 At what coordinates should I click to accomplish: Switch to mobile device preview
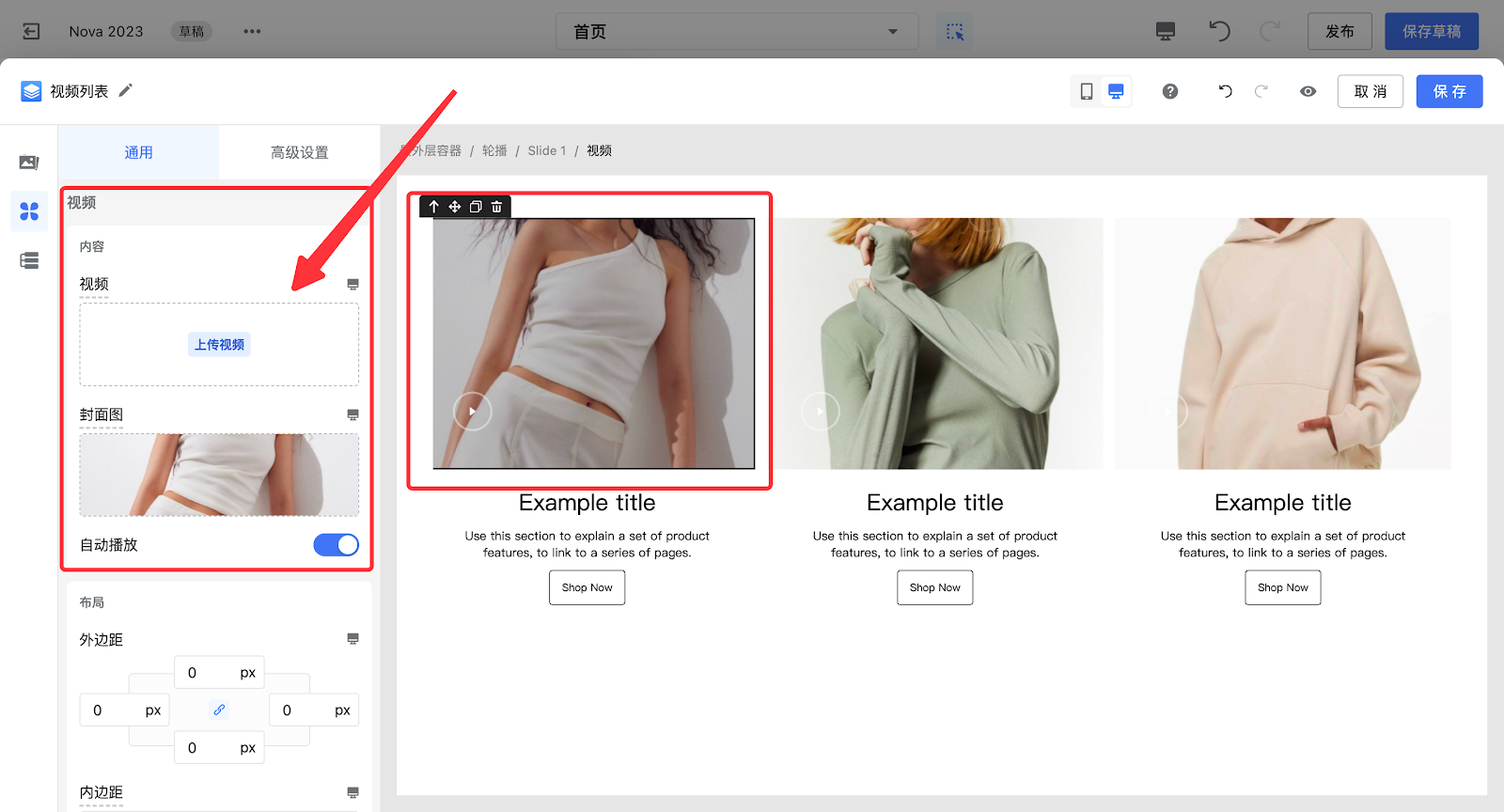(1086, 91)
